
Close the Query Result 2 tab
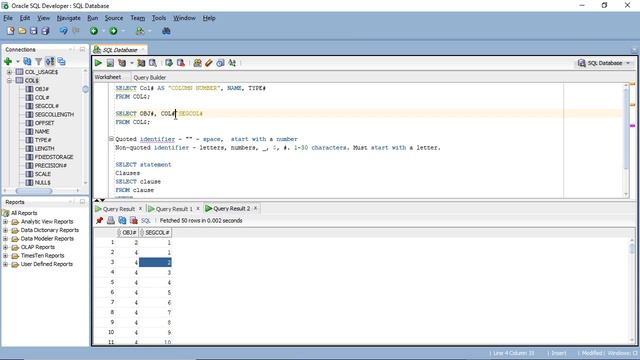point(256,209)
